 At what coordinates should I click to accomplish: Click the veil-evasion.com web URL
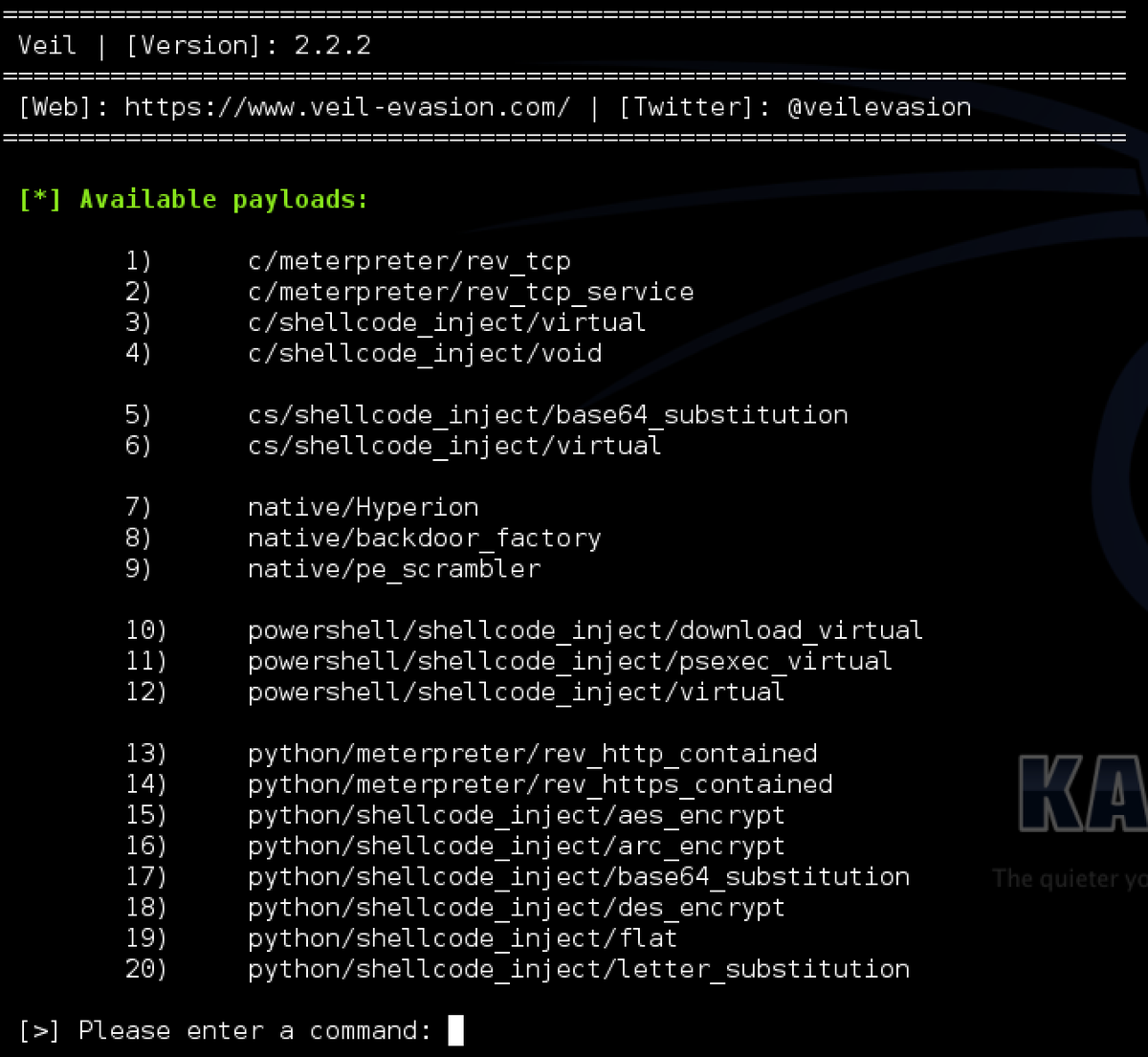click(x=347, y=107)
